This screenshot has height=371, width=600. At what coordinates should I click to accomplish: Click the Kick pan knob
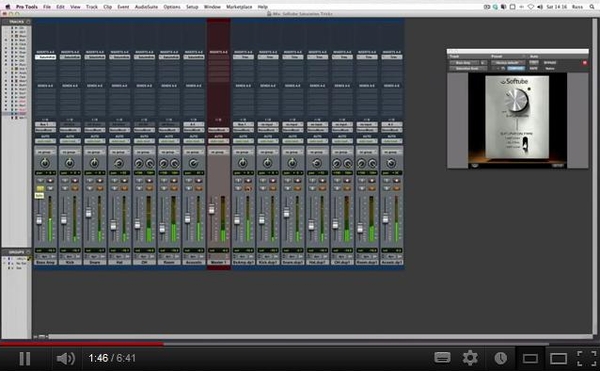(x=70, y=163)
